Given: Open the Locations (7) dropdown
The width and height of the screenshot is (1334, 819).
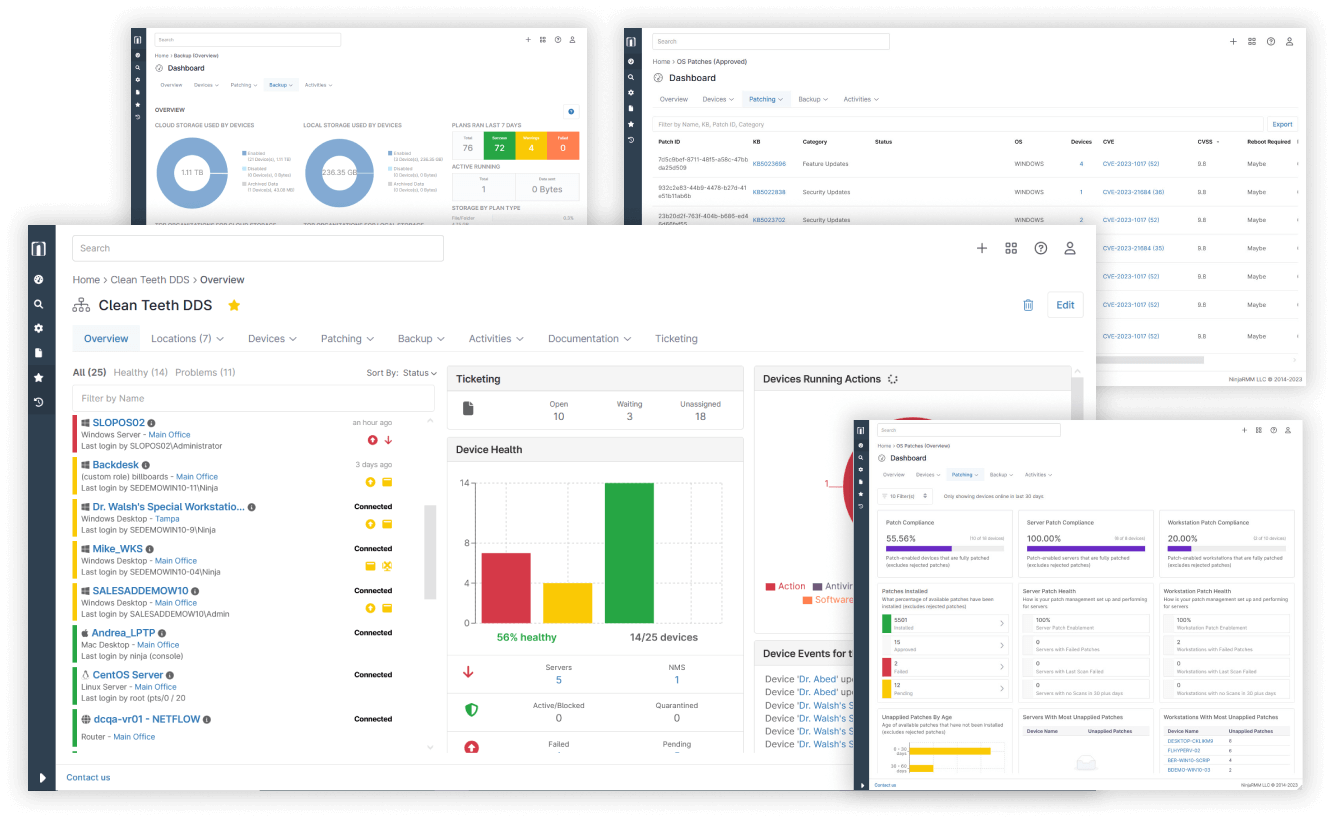Looking at the screenshot, I should point(187,339).
